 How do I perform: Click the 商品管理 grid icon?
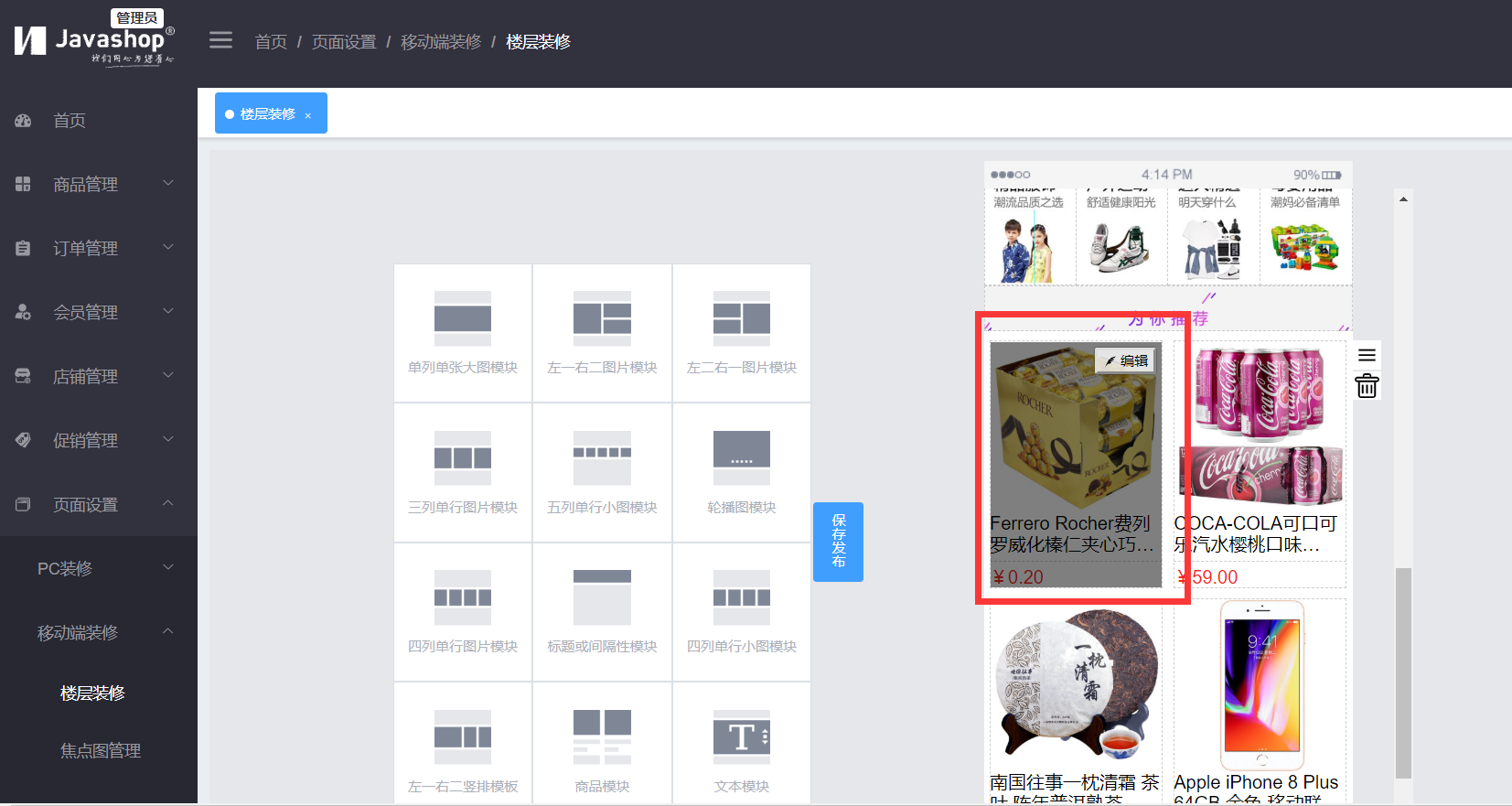pos(24,185)
